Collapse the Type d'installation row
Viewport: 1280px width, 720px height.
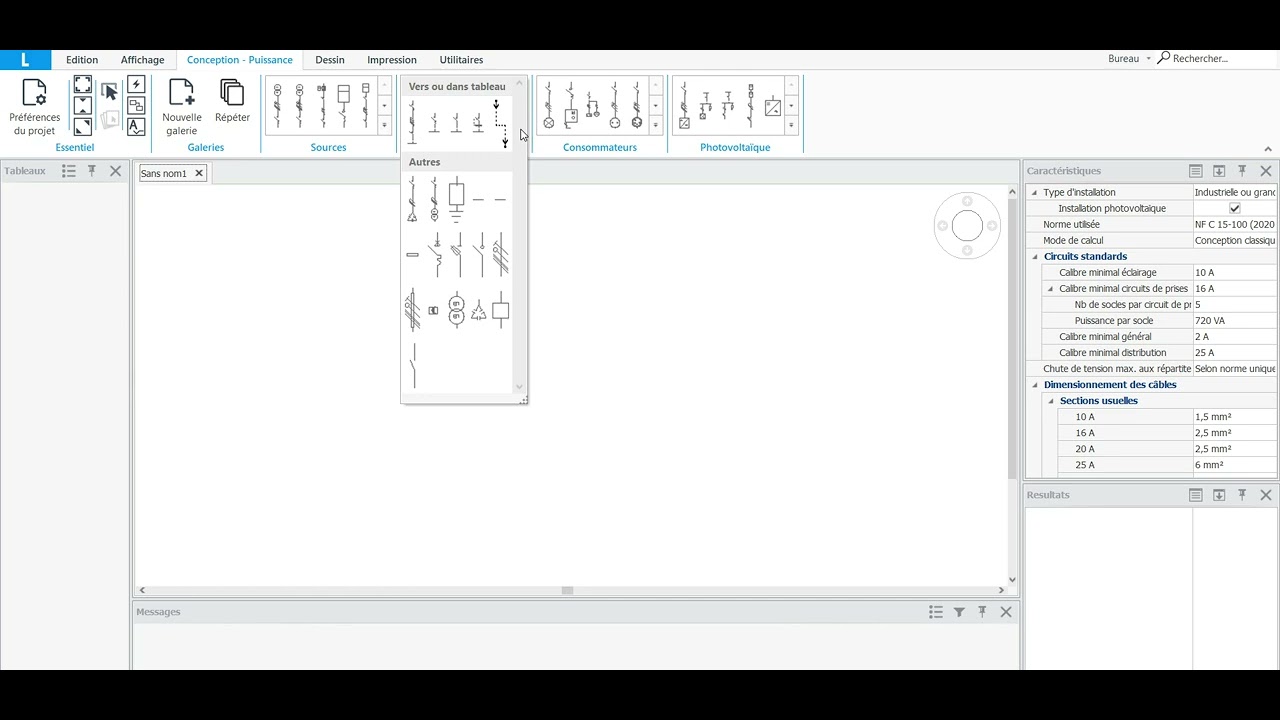[x=1035, y=193]
